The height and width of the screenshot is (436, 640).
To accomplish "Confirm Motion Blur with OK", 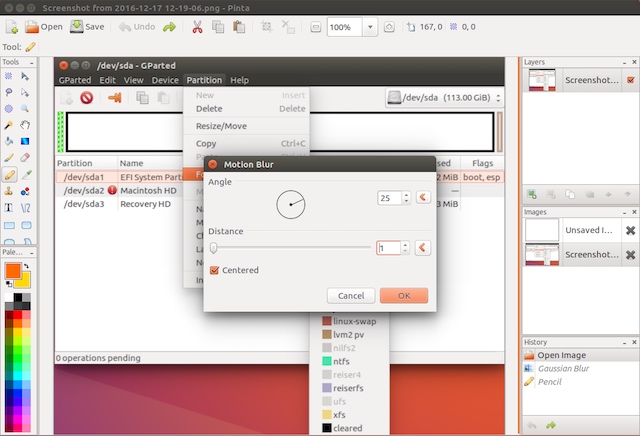I will click(404, 296).
